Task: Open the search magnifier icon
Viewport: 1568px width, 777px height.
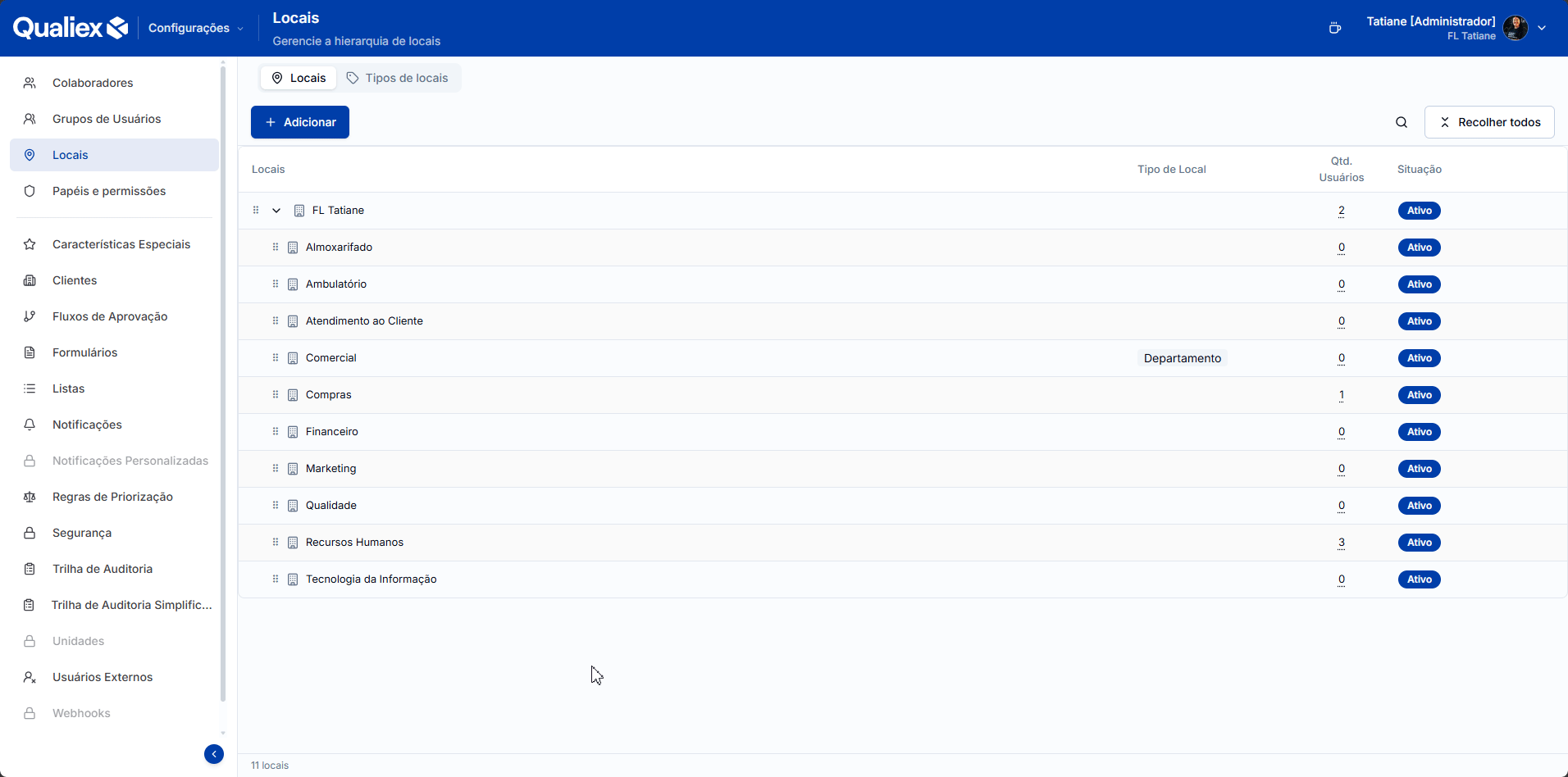Action: coord(1402,122)
